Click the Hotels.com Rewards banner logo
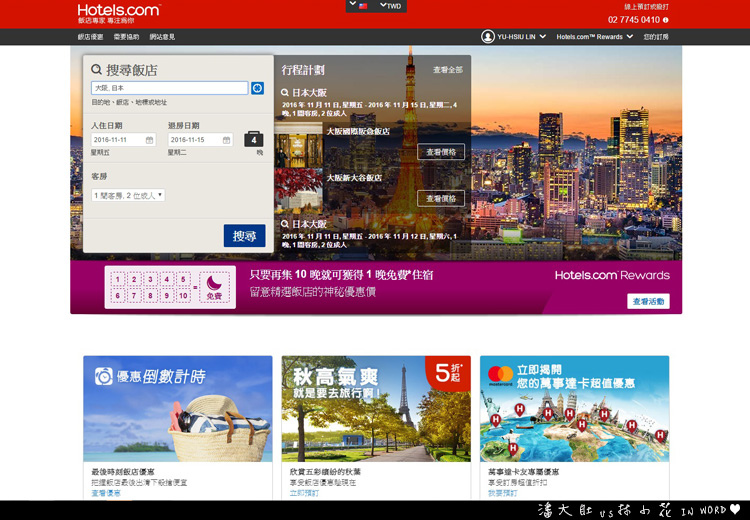This screenshot has height=520, width=750. click(x=612, y=275)
